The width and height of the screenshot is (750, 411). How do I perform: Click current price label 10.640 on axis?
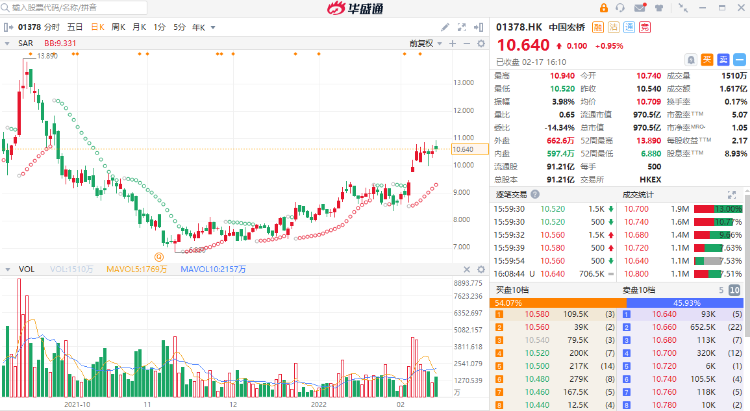coord(470,149)
